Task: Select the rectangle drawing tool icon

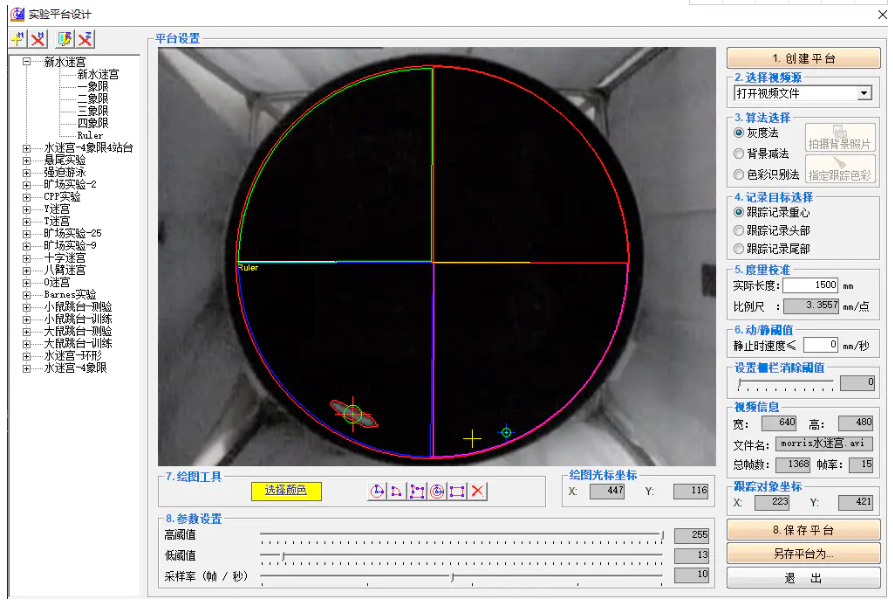Action: (x=457, y=491)
